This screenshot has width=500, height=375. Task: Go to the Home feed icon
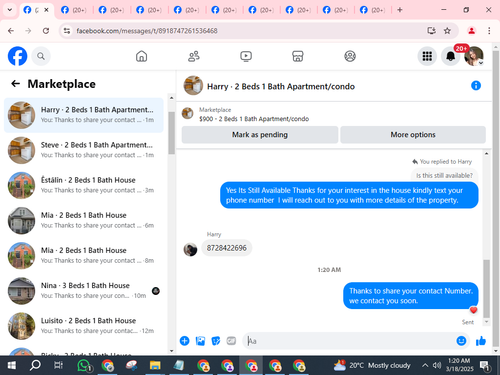[141, 56]
